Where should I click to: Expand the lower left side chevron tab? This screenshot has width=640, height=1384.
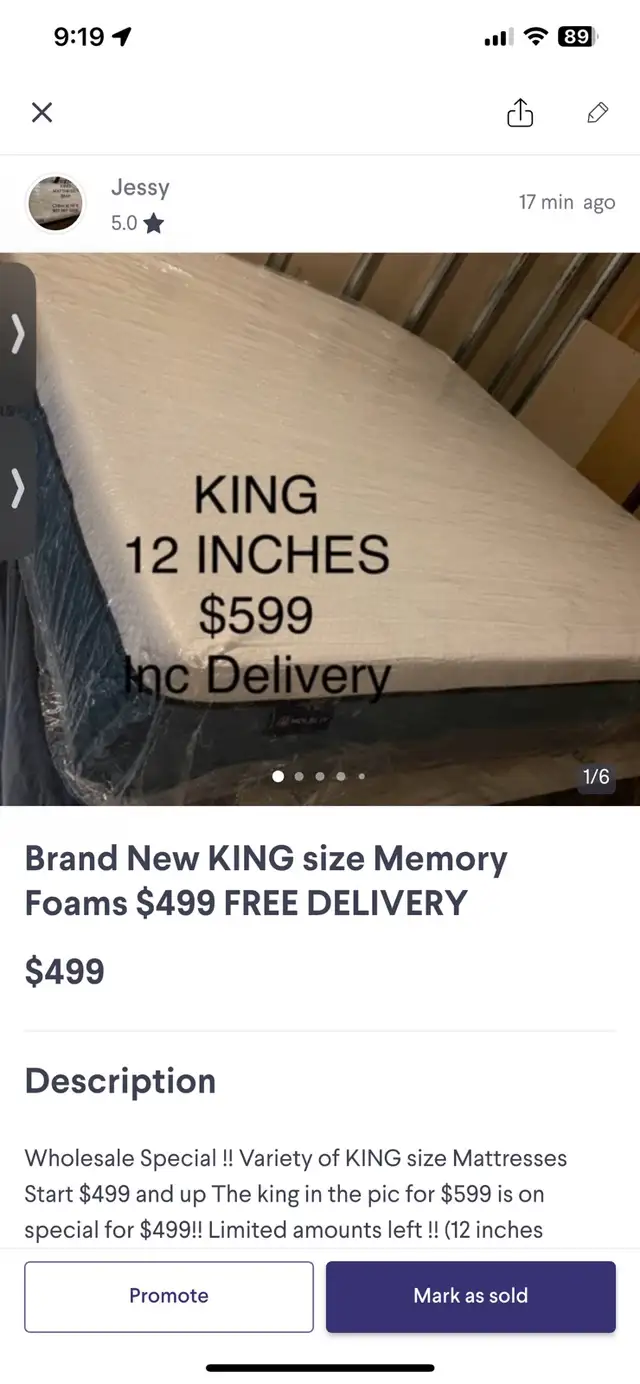(17, 489)
